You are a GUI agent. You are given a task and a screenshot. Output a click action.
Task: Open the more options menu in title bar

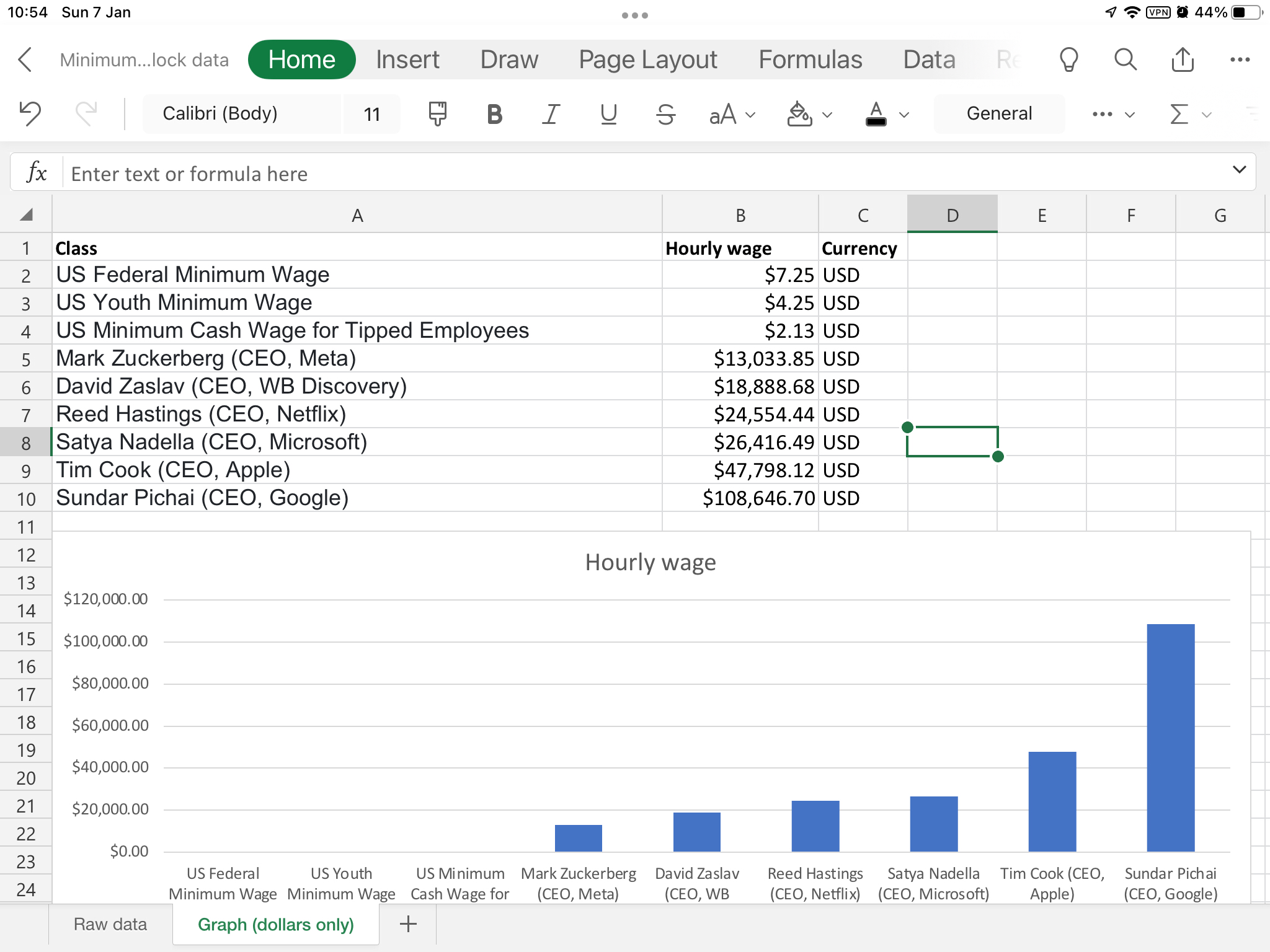click(x=1240, y=60)
